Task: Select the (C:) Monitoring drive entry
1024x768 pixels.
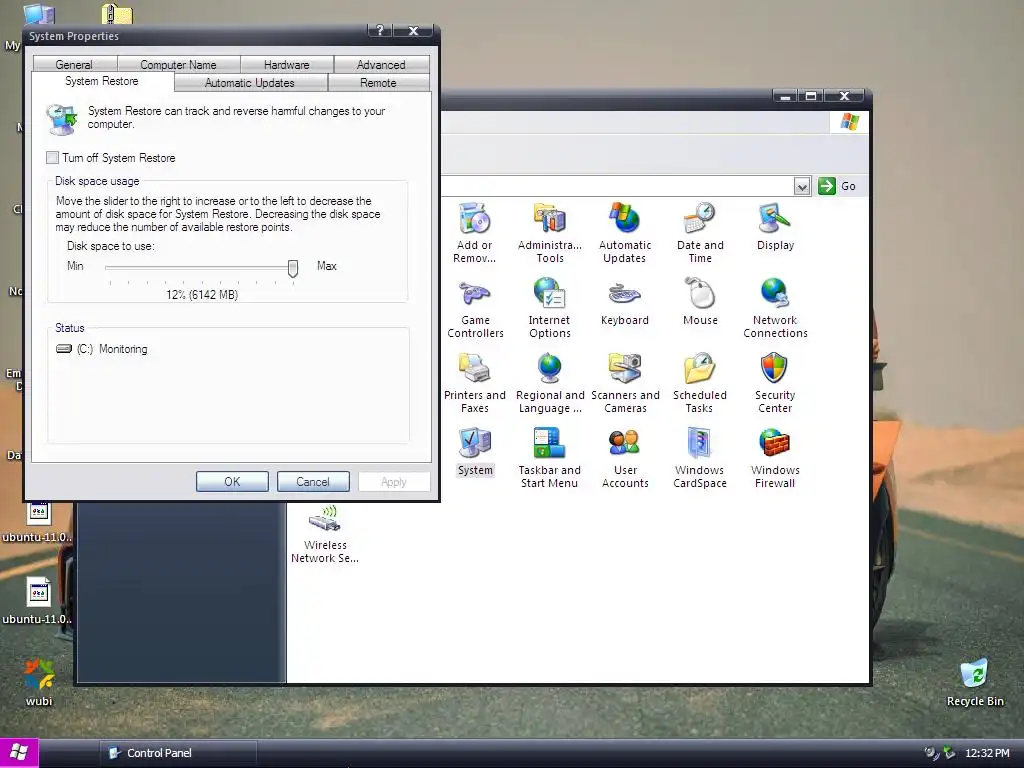Action: pos(102,349)
